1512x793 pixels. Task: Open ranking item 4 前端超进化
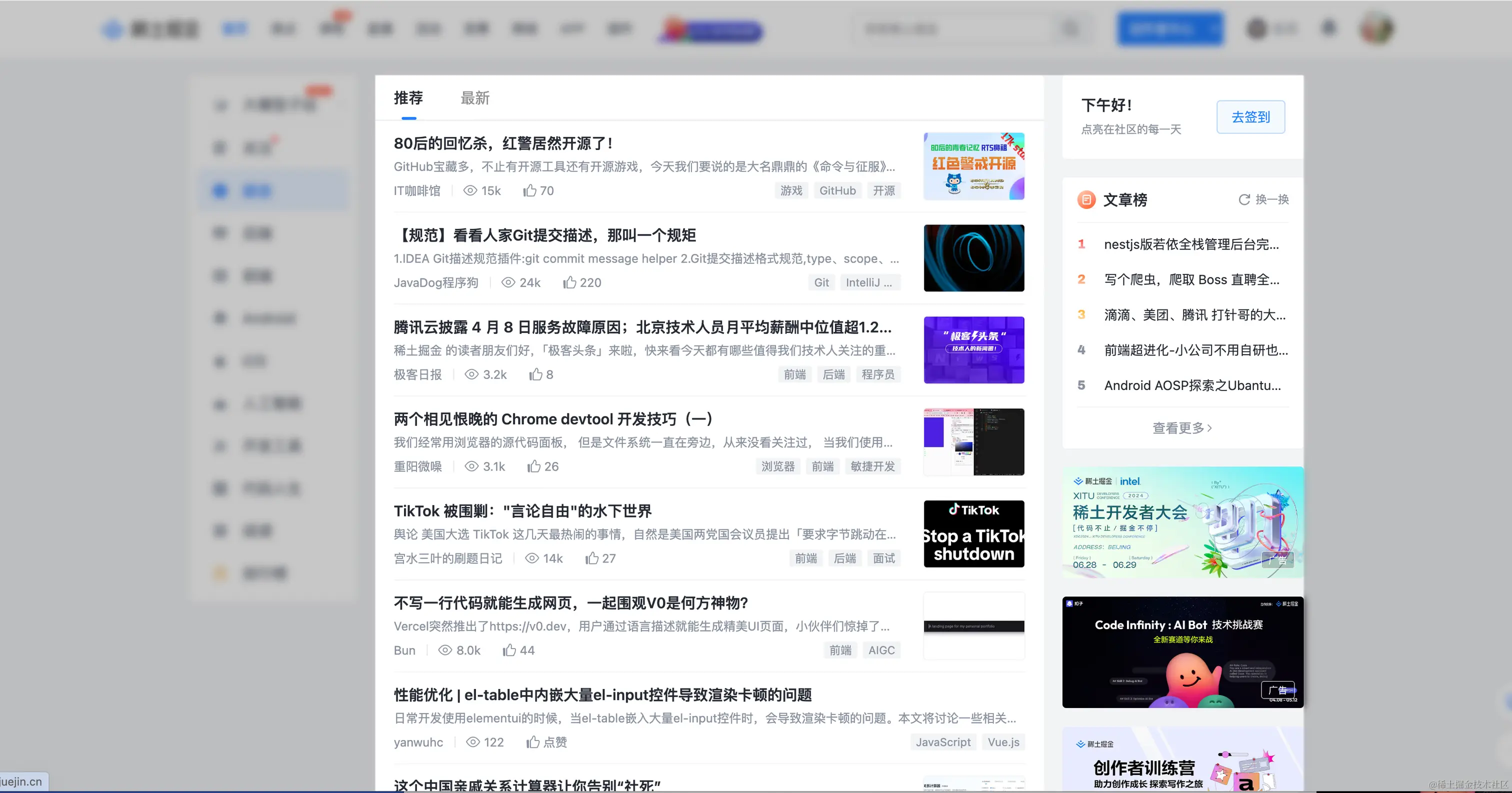[x=1195, y=350]
